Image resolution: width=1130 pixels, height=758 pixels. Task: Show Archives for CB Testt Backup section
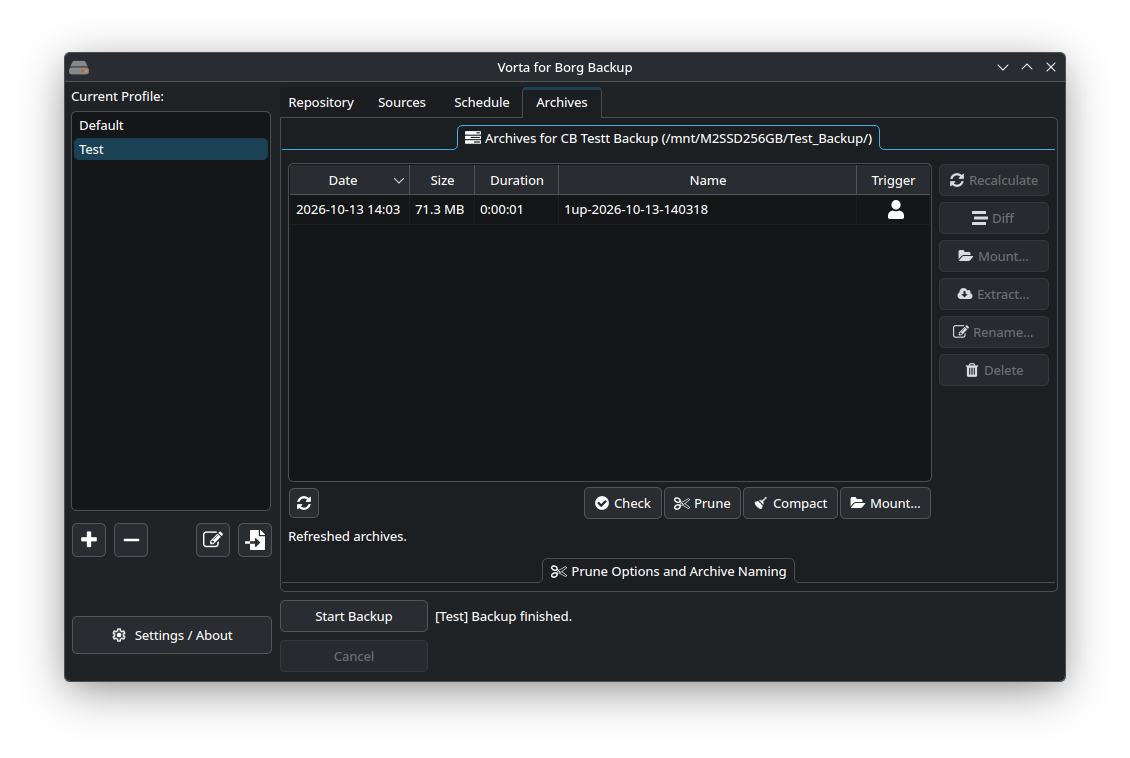669,138
